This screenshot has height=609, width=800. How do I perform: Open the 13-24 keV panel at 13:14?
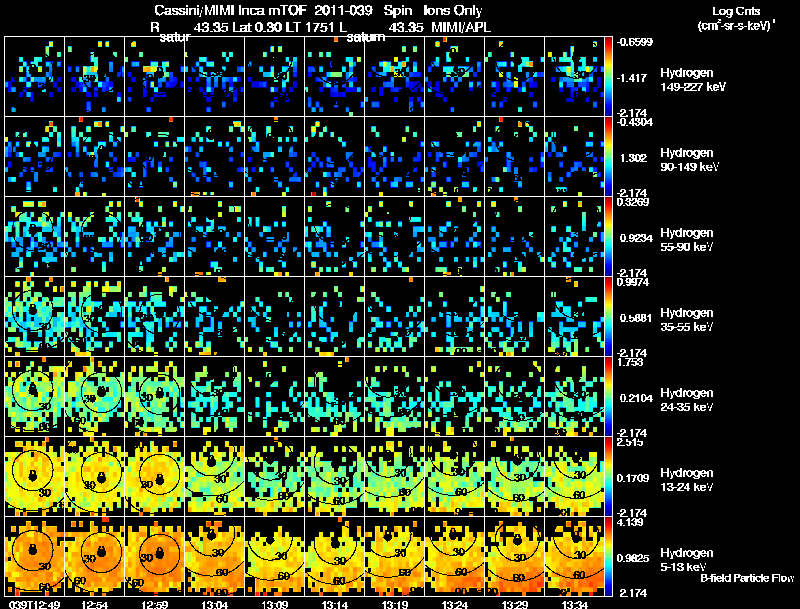tap(335, 477)
